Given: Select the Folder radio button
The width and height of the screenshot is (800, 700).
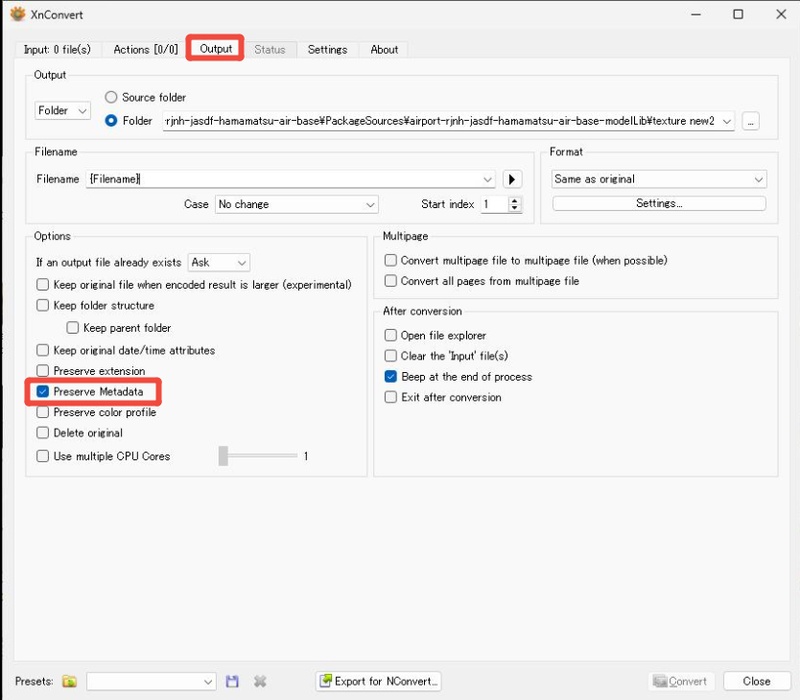Looking at the screenshot, I should (111, 121).
